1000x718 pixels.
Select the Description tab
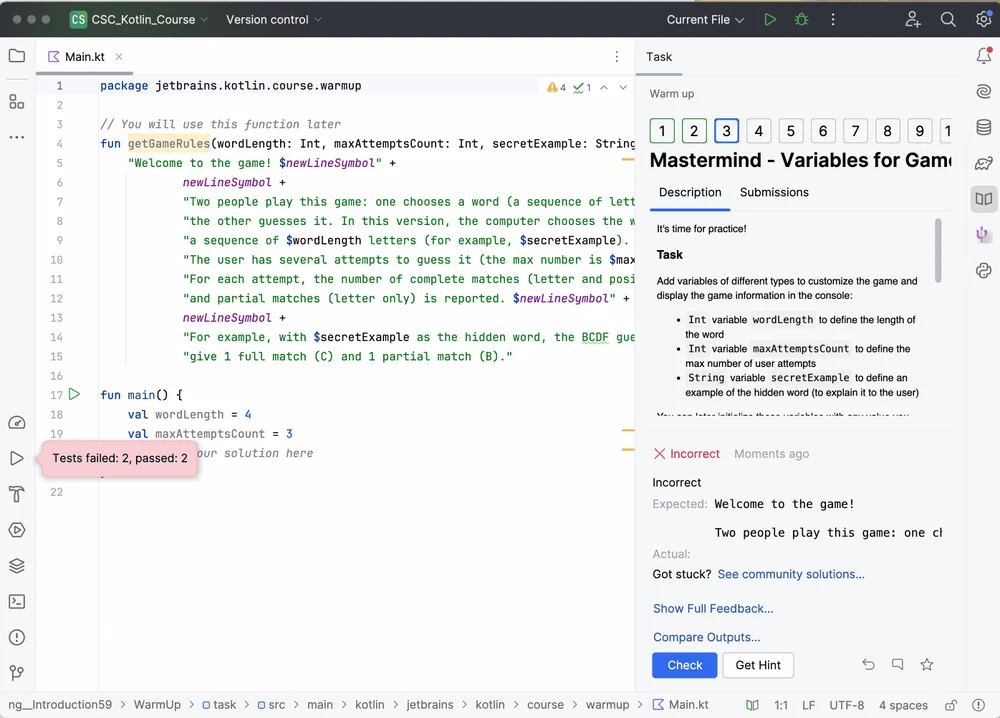690,193
